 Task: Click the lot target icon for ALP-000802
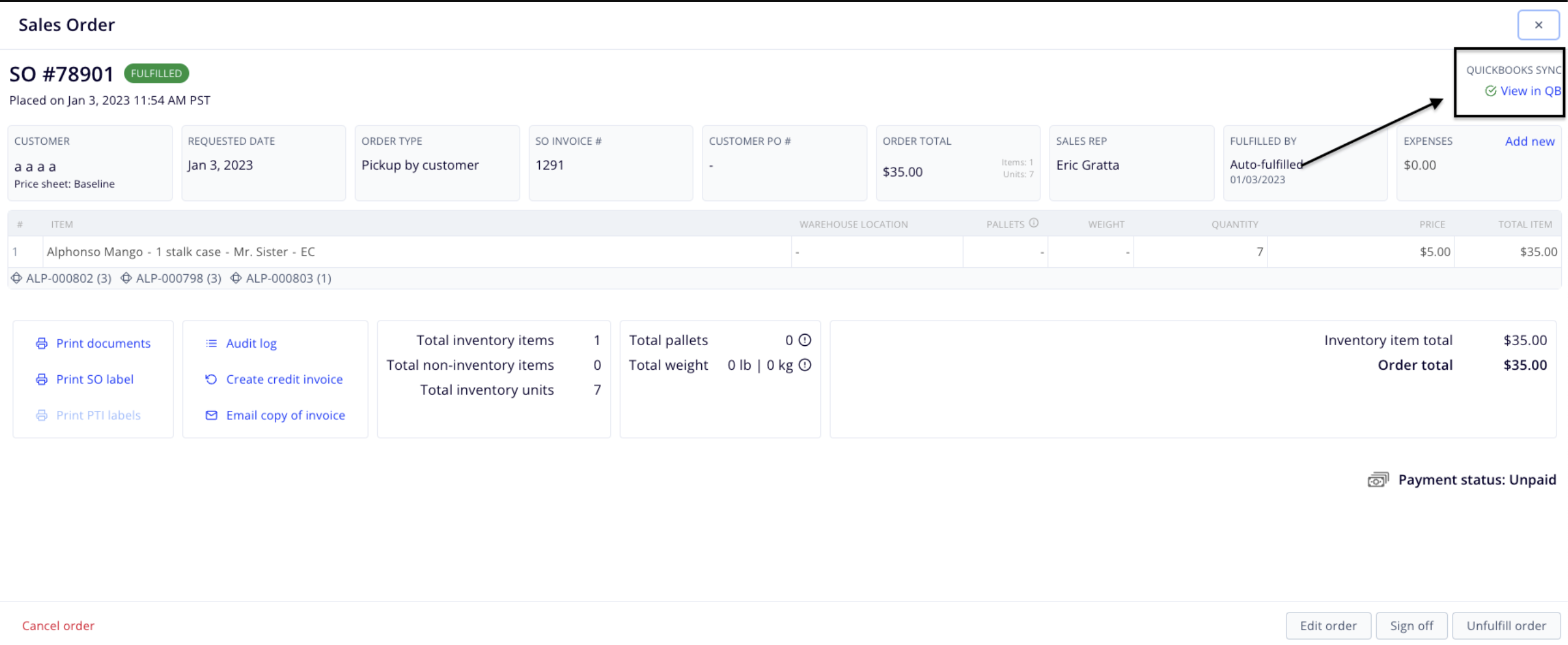tap(17, 278)
